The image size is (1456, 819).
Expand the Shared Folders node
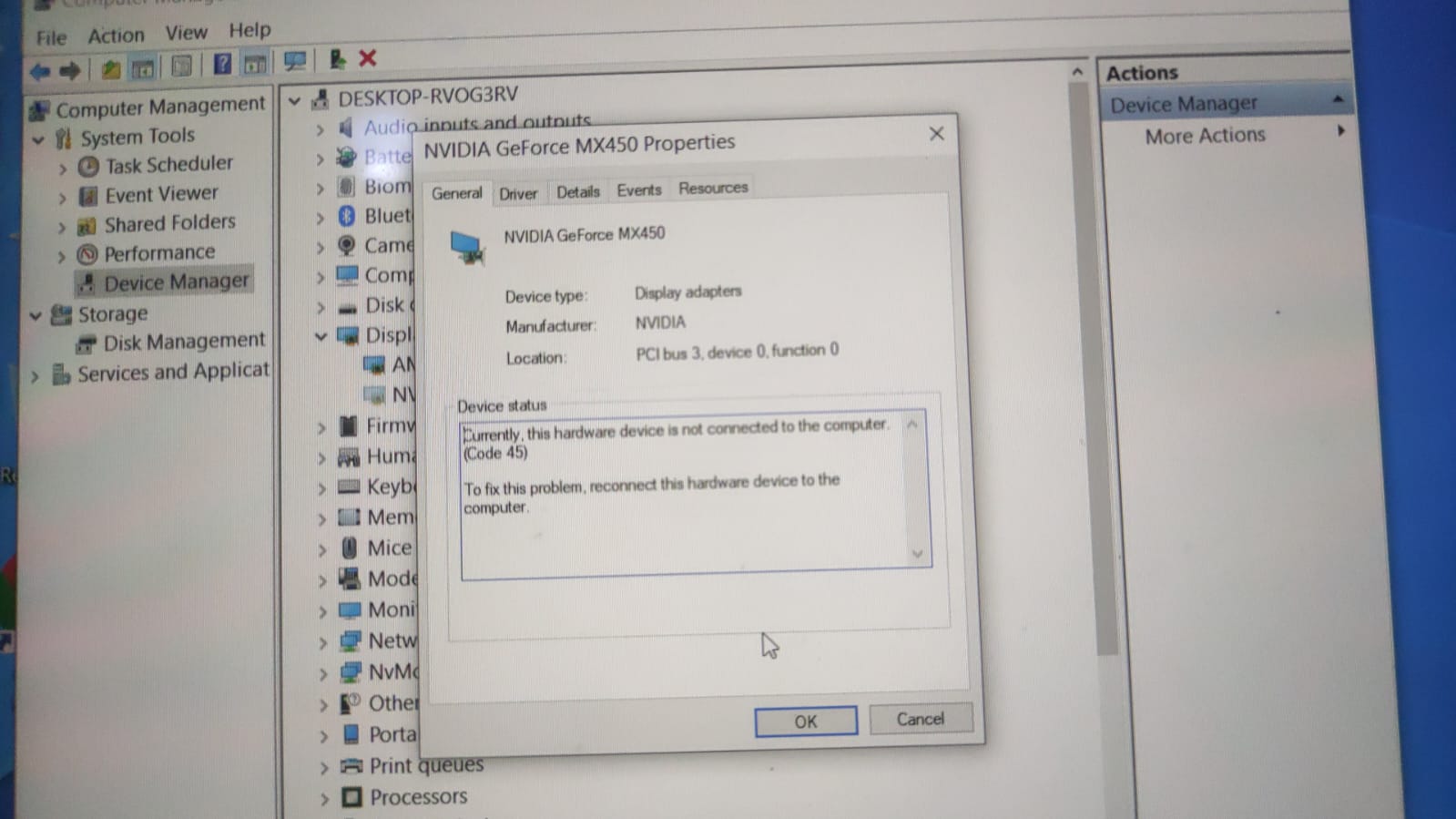coord(61,227)
